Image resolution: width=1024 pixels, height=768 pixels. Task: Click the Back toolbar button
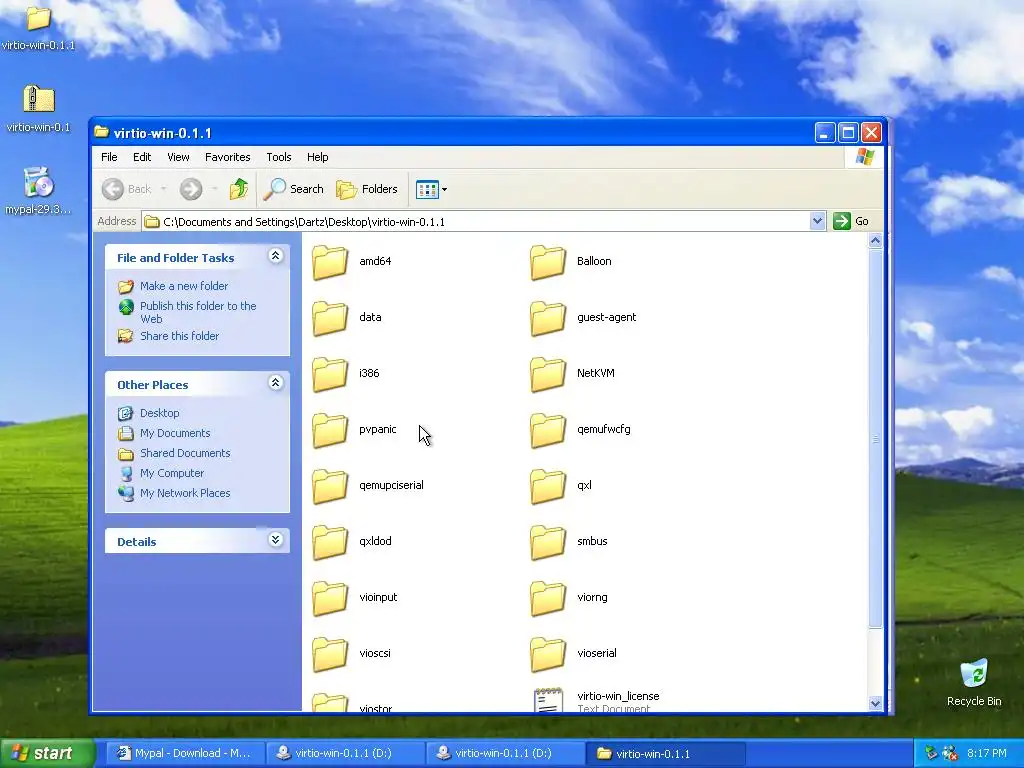127,189
